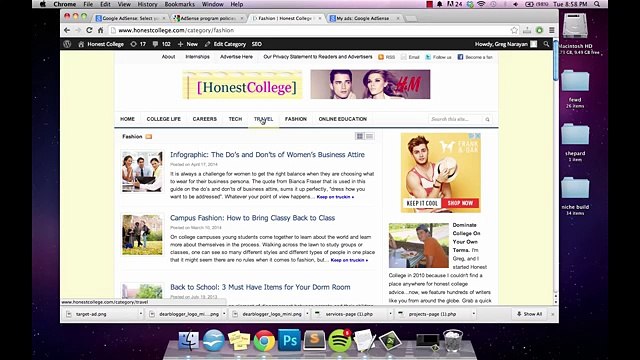Click the admin bar search magnifier

click(546, 44)
